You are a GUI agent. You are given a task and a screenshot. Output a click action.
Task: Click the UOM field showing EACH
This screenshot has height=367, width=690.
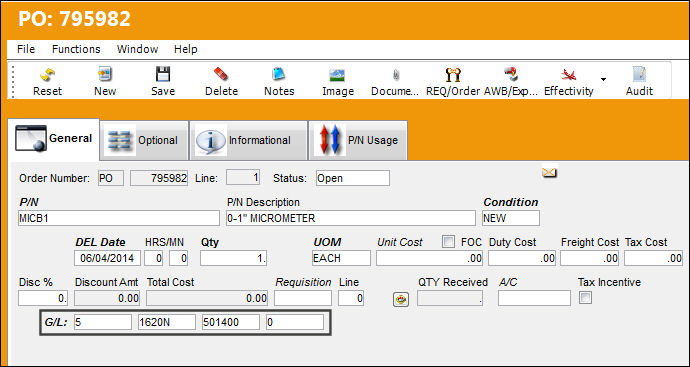[x=341, y=258]
